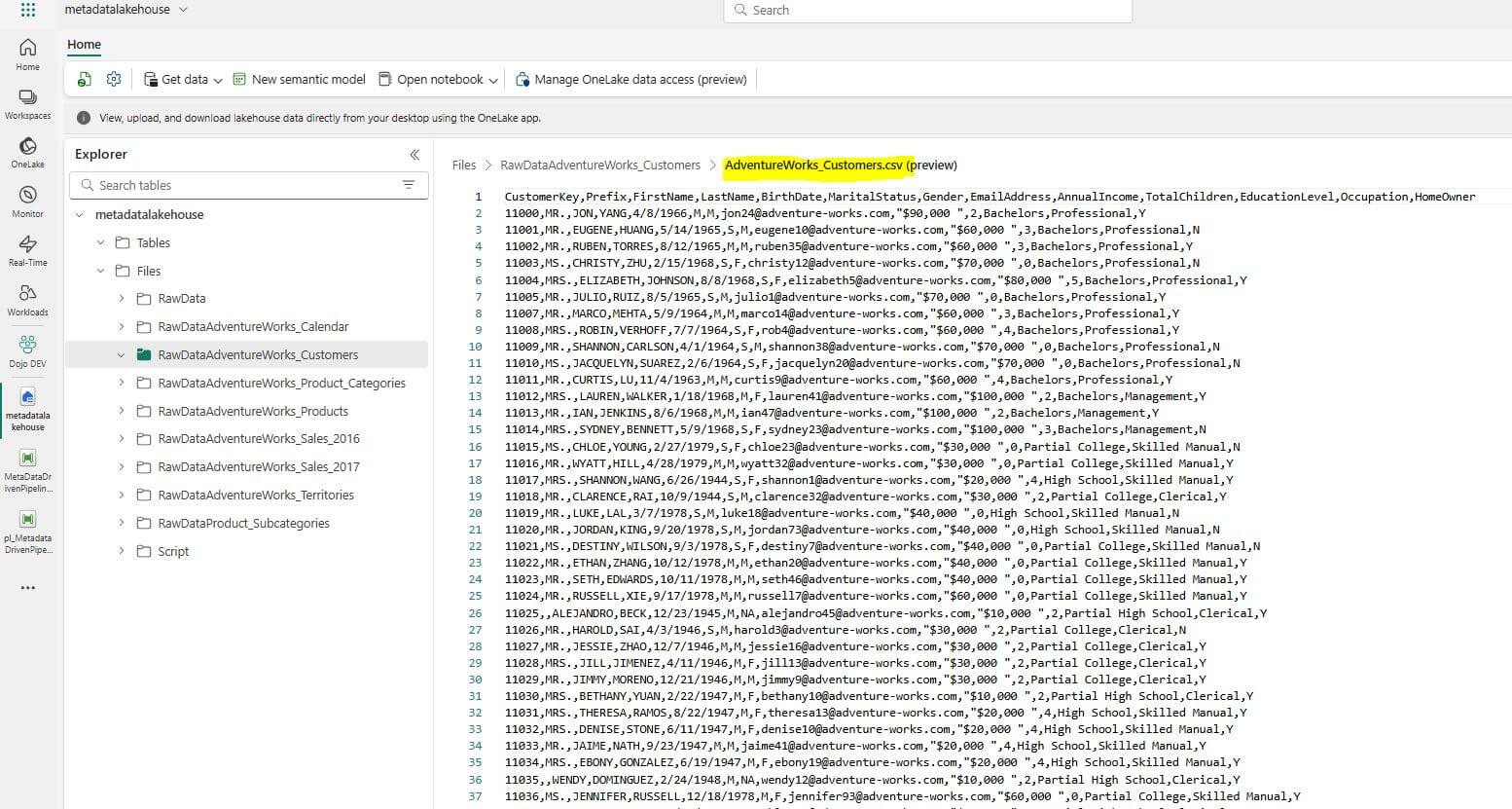
Task: Select the RawDataAdventureWorks_Products folder name
Action: (x=253, y=412)
